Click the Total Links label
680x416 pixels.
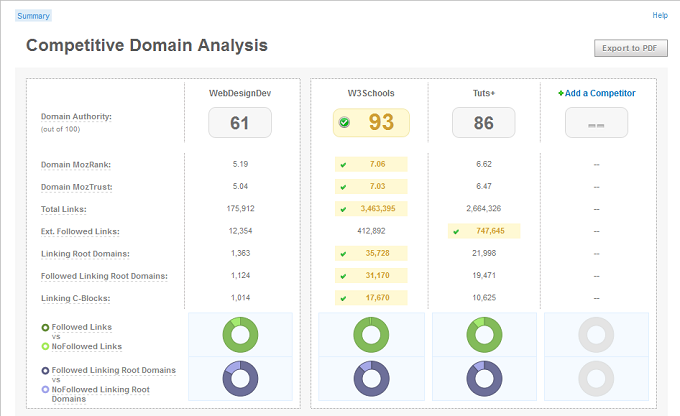pos(64,209)
